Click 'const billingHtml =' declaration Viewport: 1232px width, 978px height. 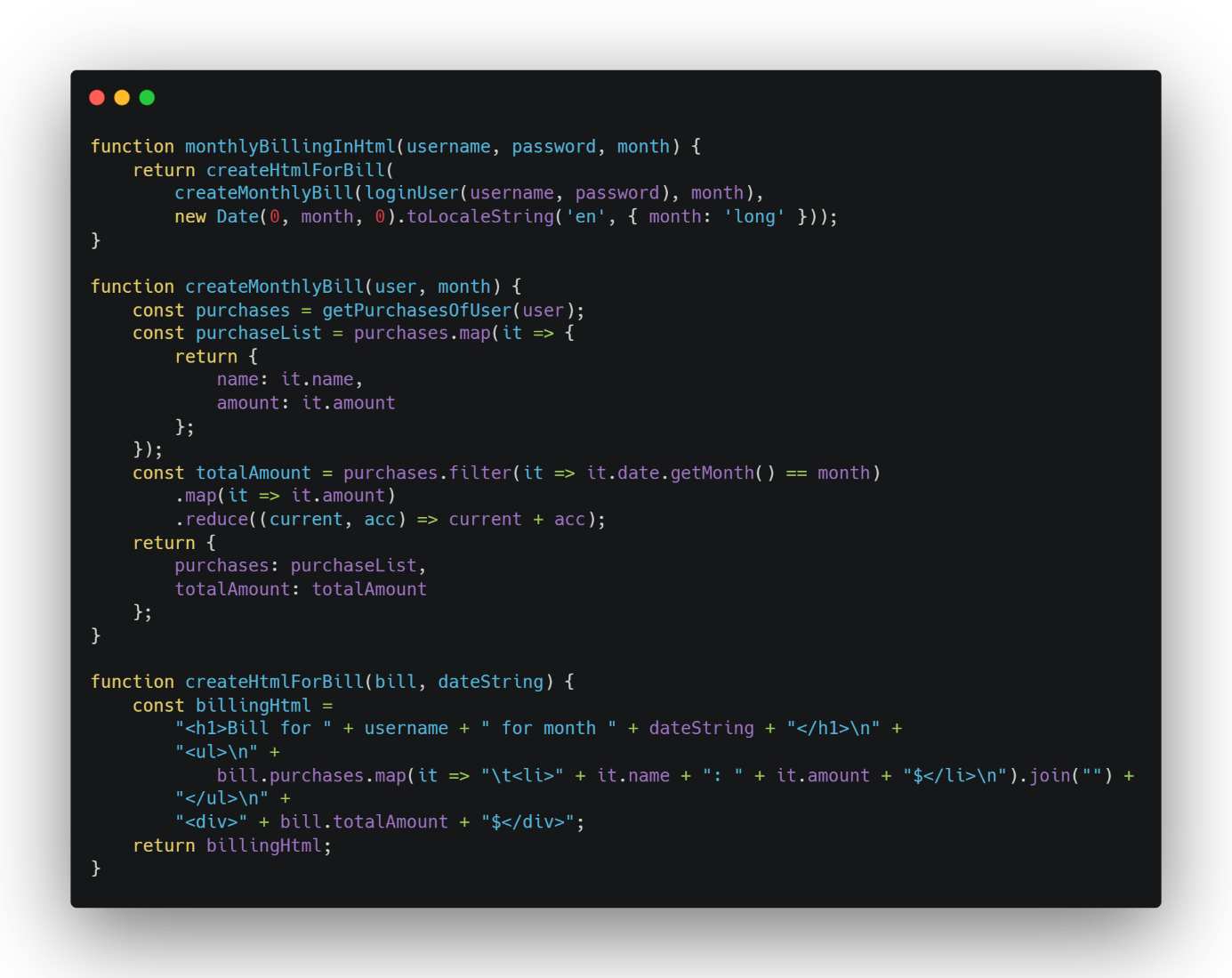[232, 706]
